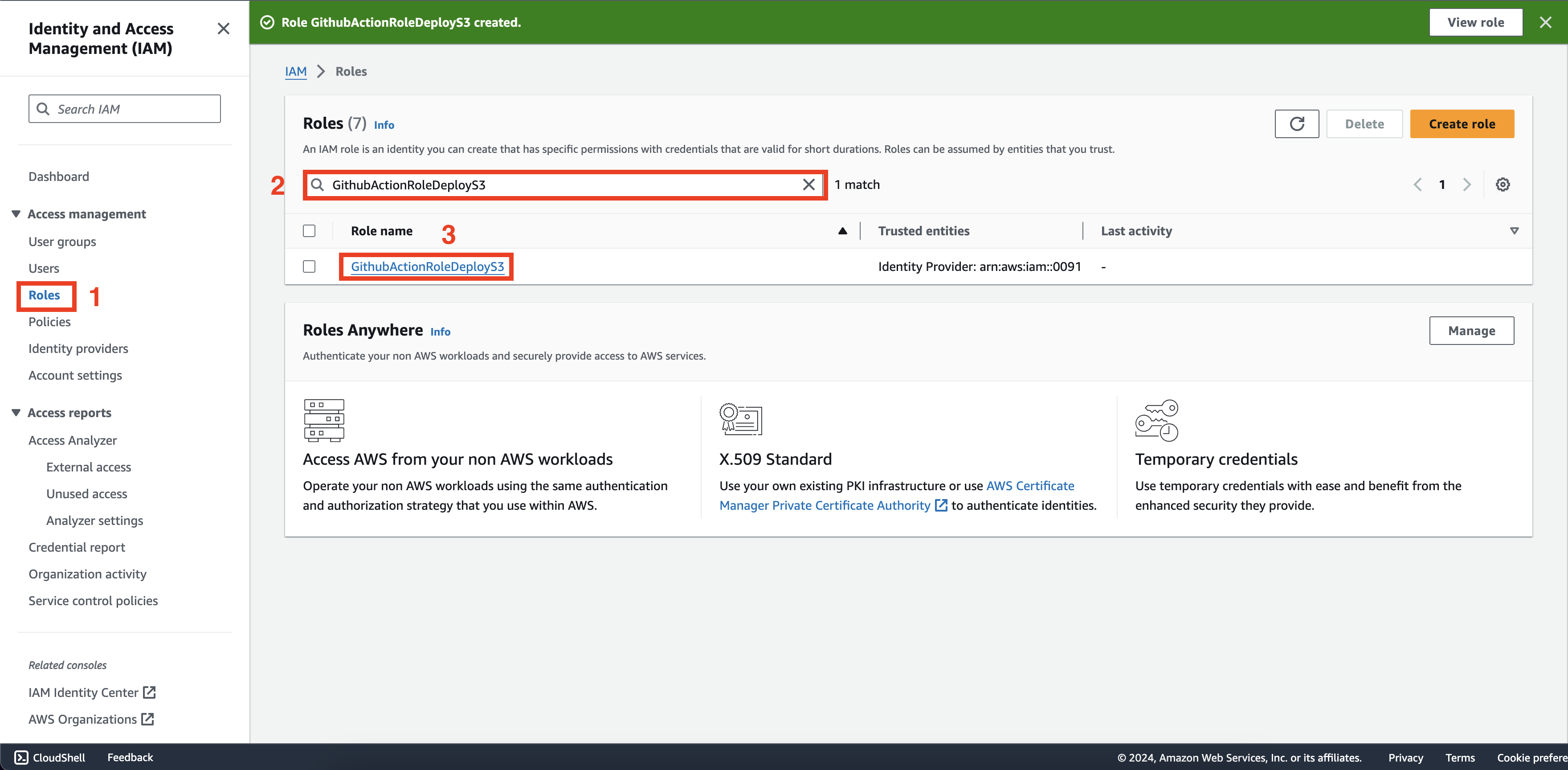Toggle the select all roles checkbox
Image resolution: width=1568 pixels, height=770 pixels.
point(310,230)
